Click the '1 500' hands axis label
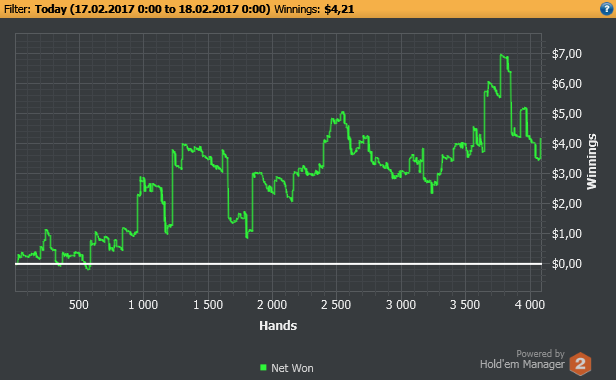 coord(208,305)
